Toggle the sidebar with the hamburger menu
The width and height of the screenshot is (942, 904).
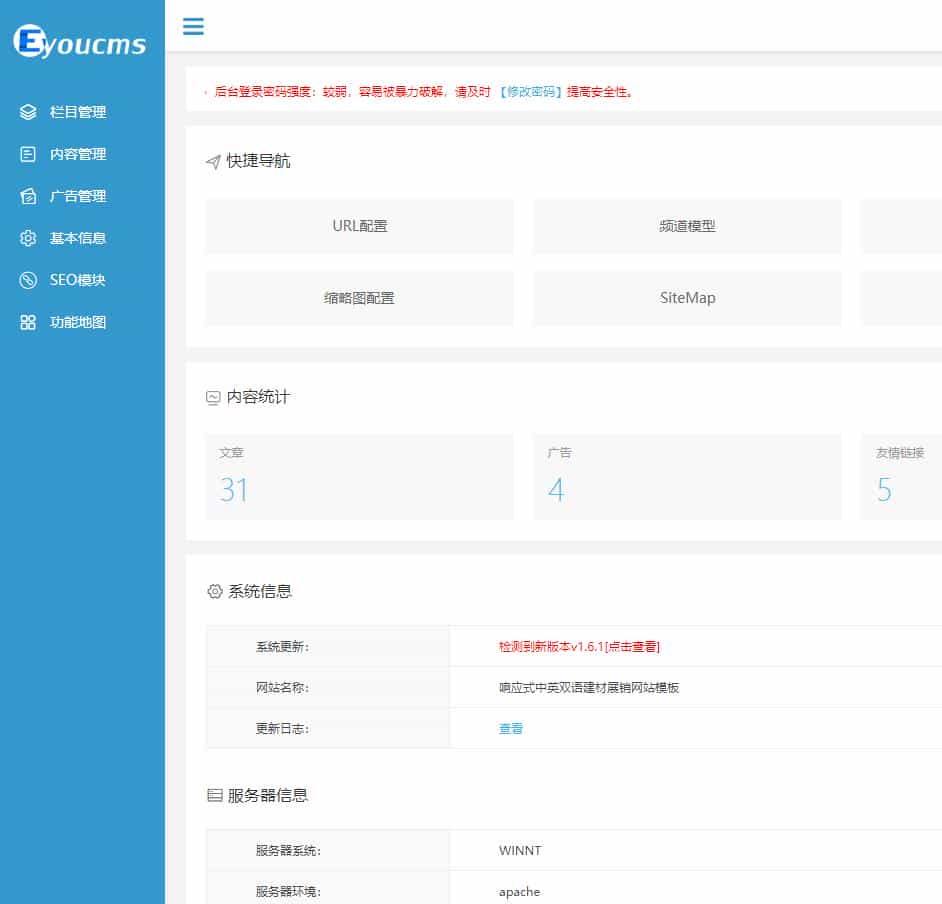[x=193, y=27]
